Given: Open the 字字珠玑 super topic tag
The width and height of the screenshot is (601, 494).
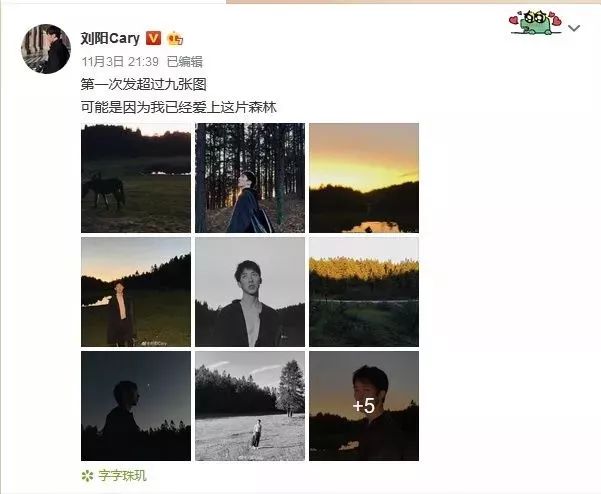Looking at the screenshot, I should coord(123,476).
